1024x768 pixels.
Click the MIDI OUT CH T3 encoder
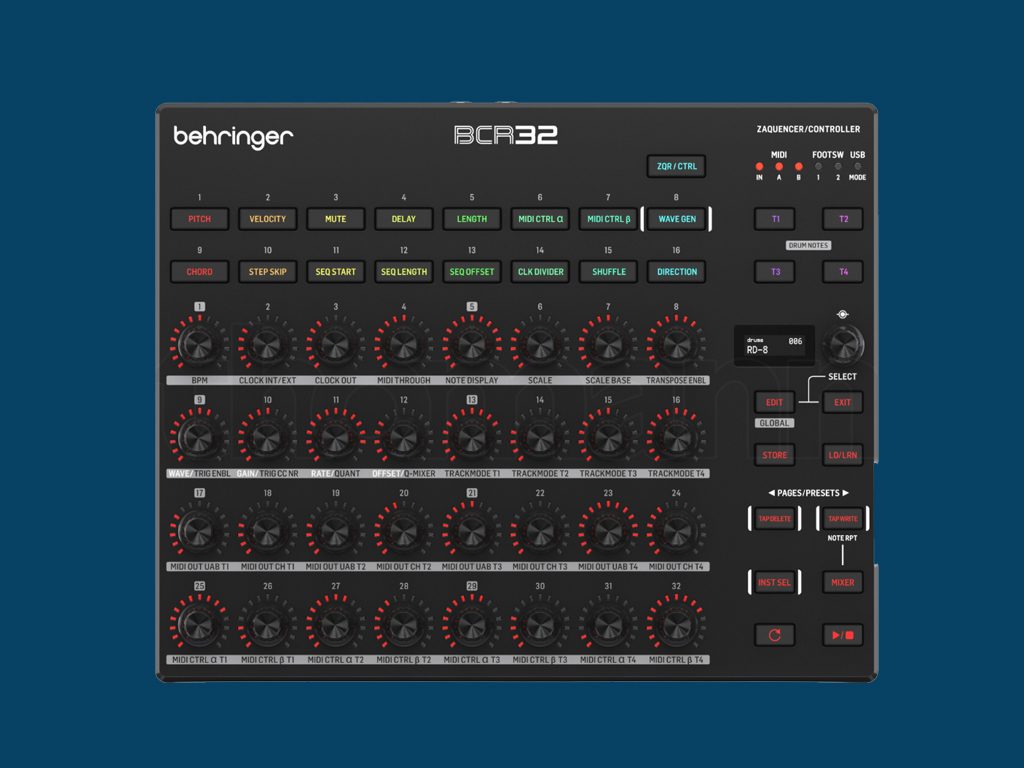point(539,531)
